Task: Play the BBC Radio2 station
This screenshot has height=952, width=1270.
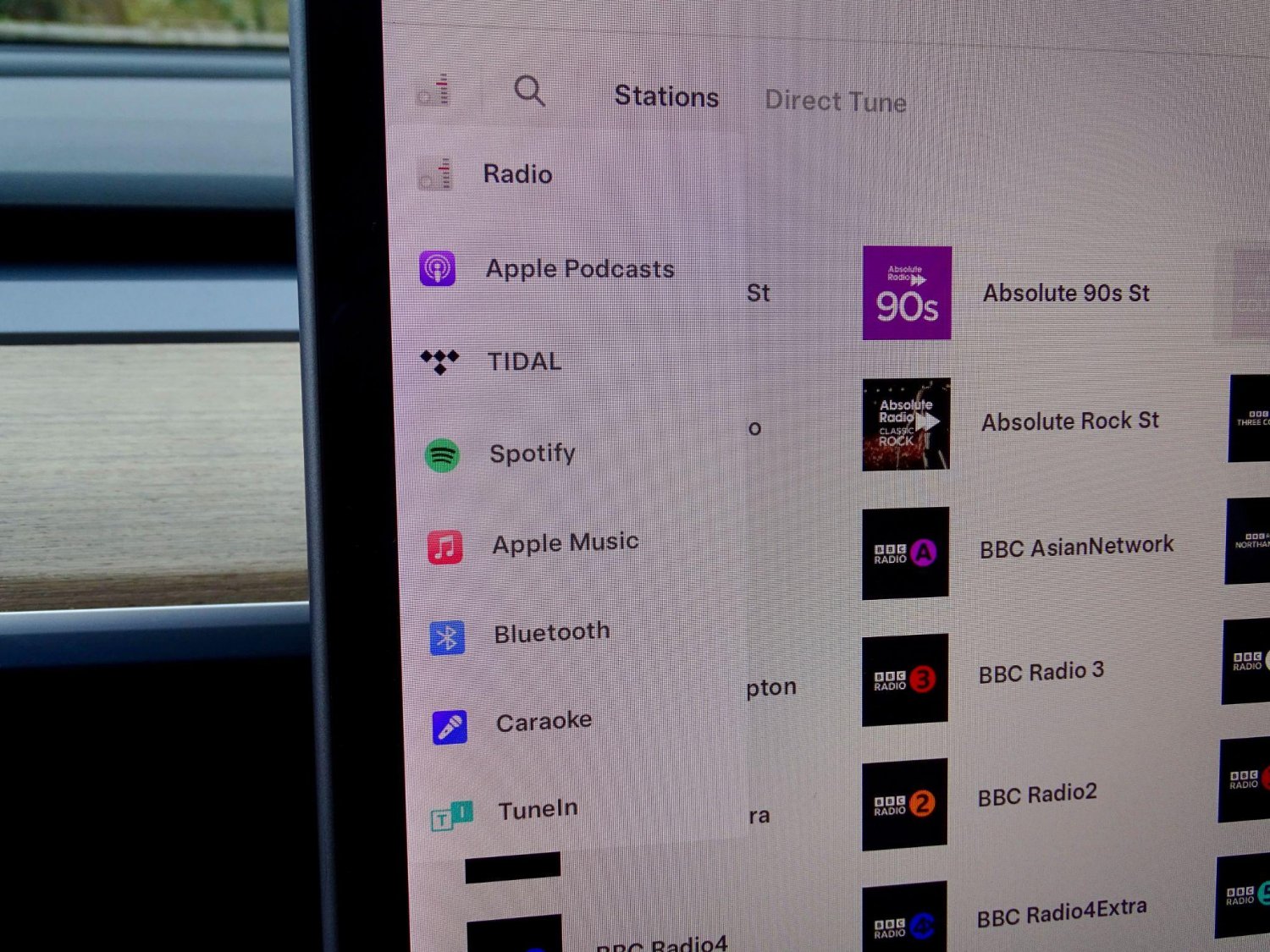Action: click(x=1037, y=795)
